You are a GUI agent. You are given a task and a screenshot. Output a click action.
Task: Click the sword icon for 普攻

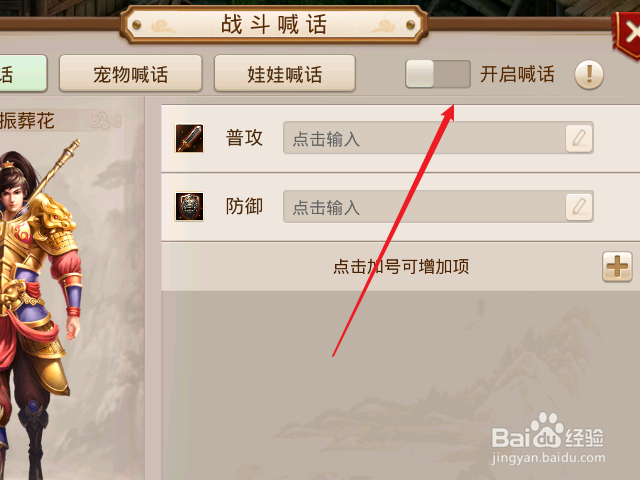pyautogui.click(x=189, y=138)
